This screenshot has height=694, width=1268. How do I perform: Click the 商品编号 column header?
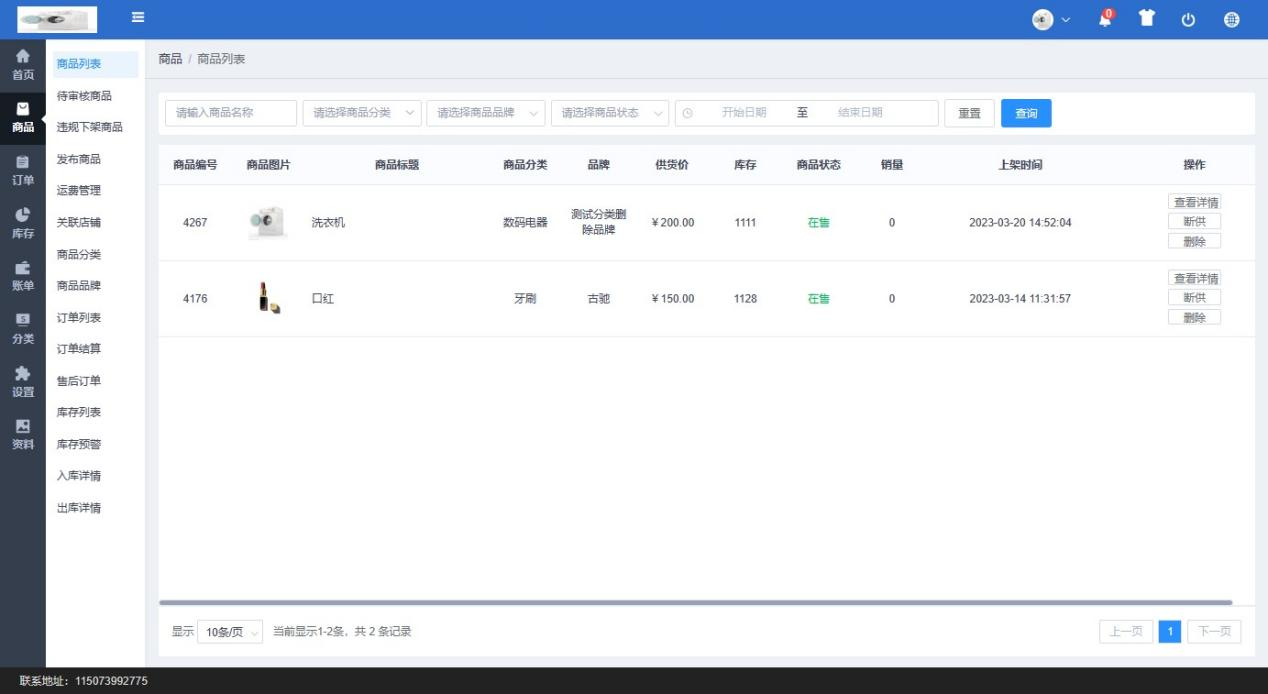pyautogui.click(x=195, y=165)
